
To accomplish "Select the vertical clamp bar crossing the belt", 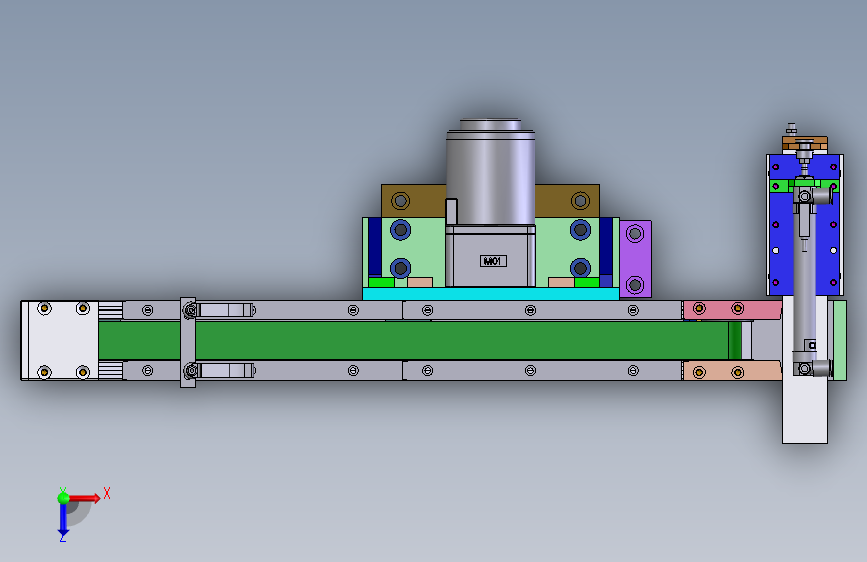I will click(x=188, y=342).
